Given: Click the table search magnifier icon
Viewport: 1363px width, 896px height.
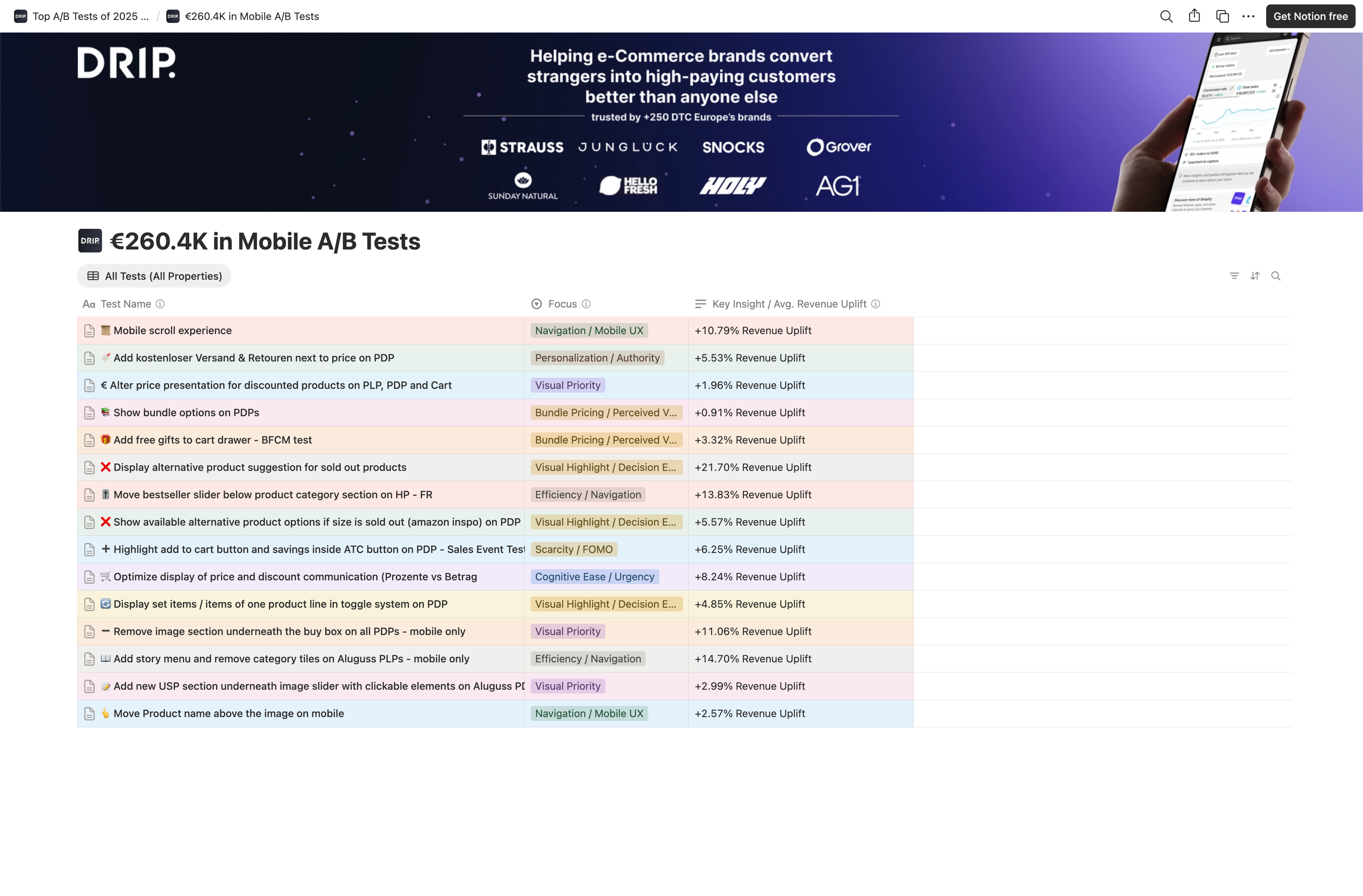Looking at the screenshot, I should (1276, 276).
